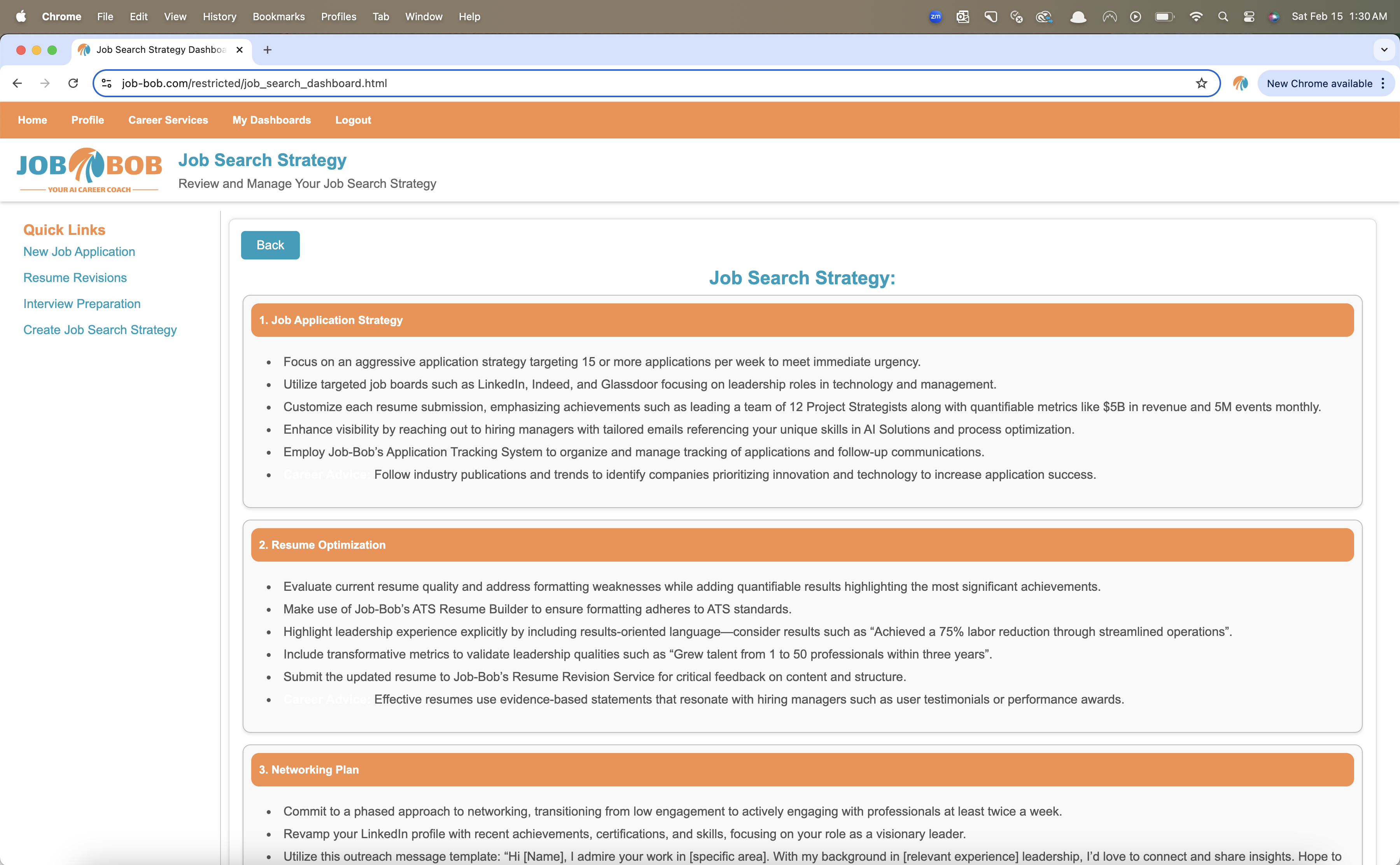Open the History menu
The width and height of the screenshot is (1400, 865).
click(x=220, y=17)
